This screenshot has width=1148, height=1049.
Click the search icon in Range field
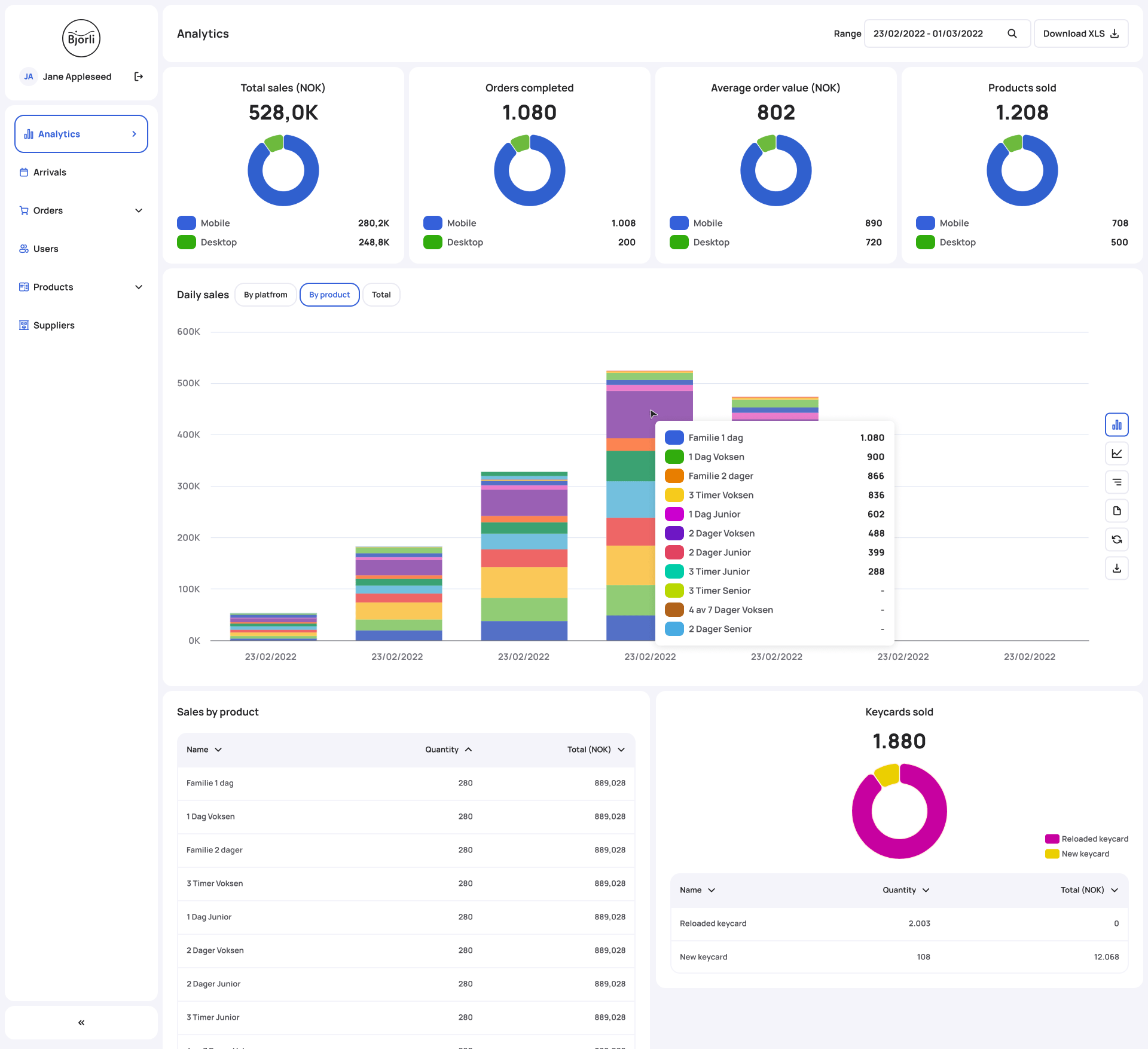point(1012,33)
